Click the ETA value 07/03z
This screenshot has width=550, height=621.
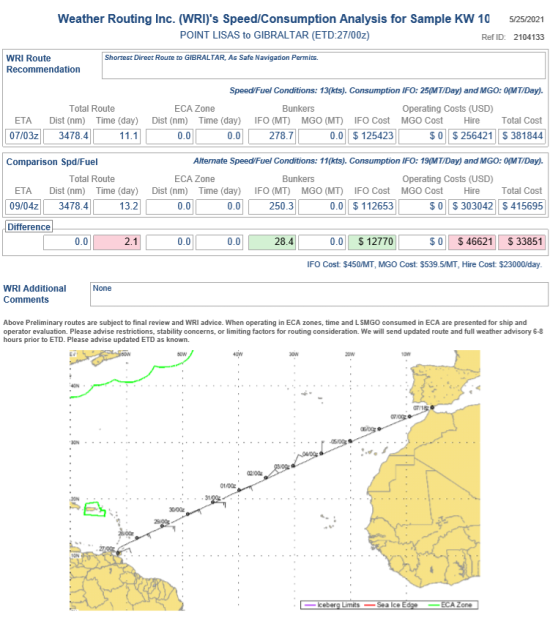[x=24, y=136]
